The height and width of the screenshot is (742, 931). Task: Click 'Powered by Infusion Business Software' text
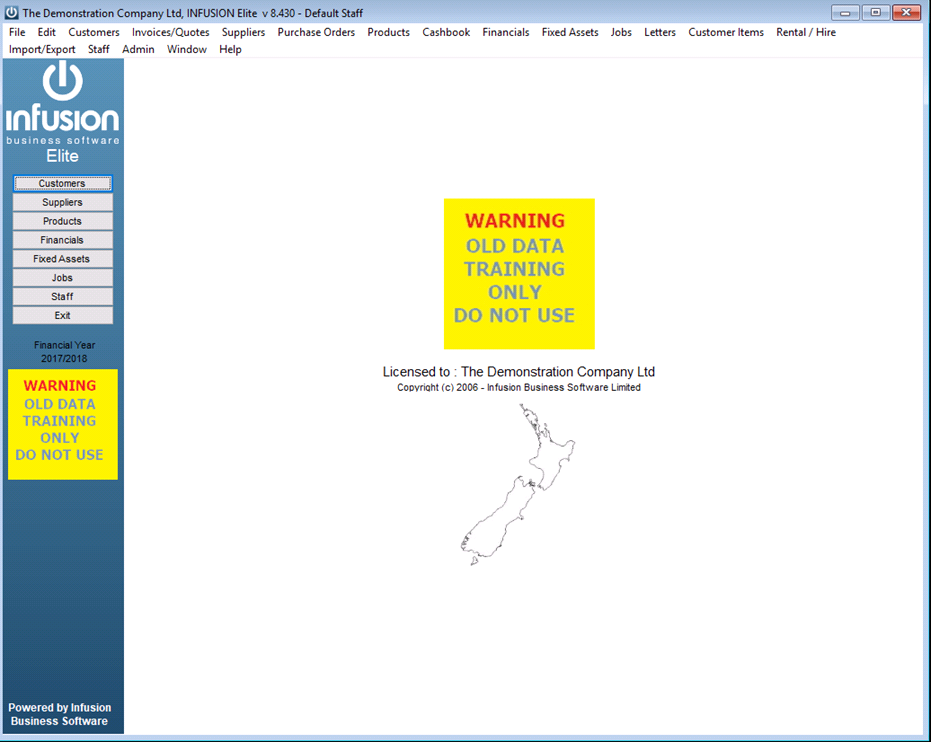tap(59, 714)
